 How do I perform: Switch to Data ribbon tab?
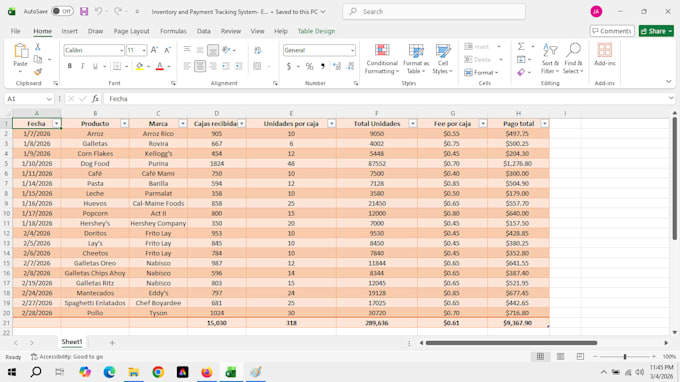coord(203,31)
